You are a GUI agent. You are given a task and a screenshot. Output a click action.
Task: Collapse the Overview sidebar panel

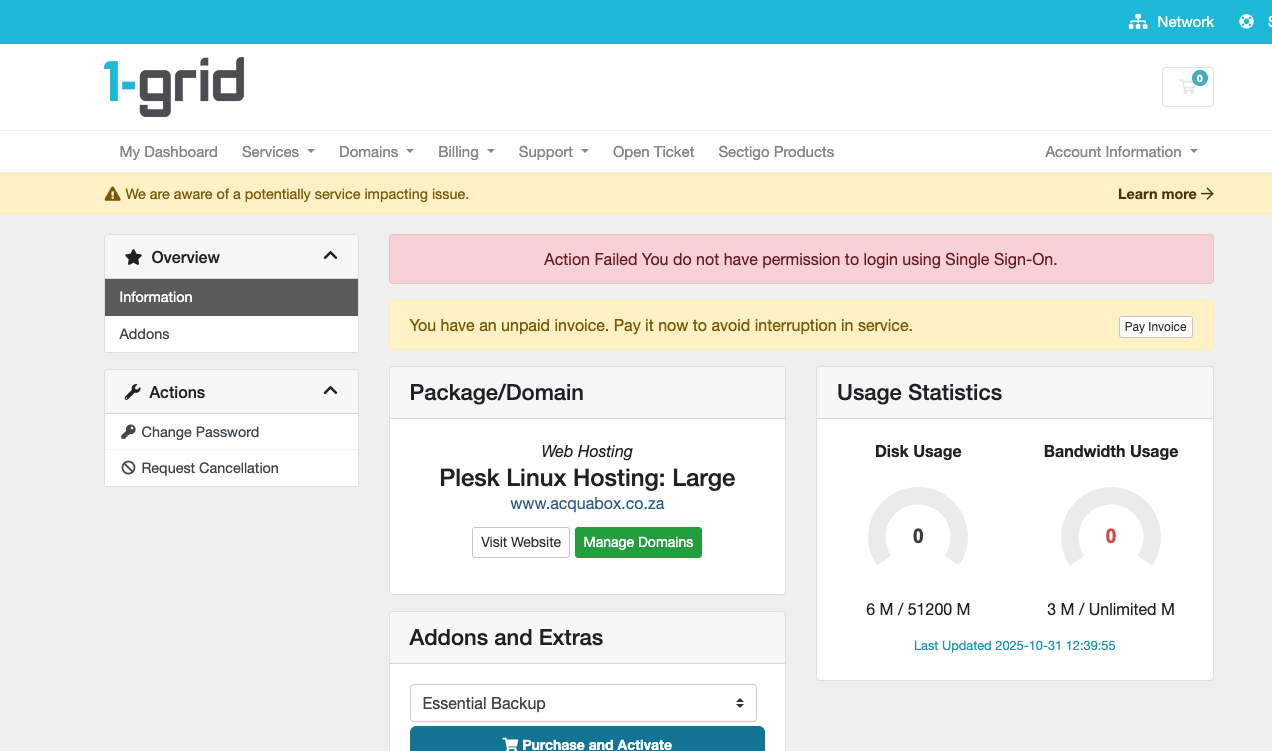point(330,256)
